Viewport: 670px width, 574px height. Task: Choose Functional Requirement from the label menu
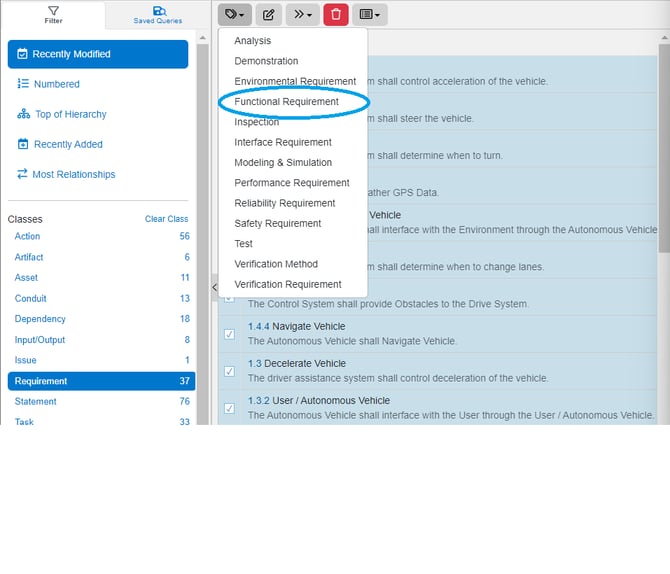286,102
